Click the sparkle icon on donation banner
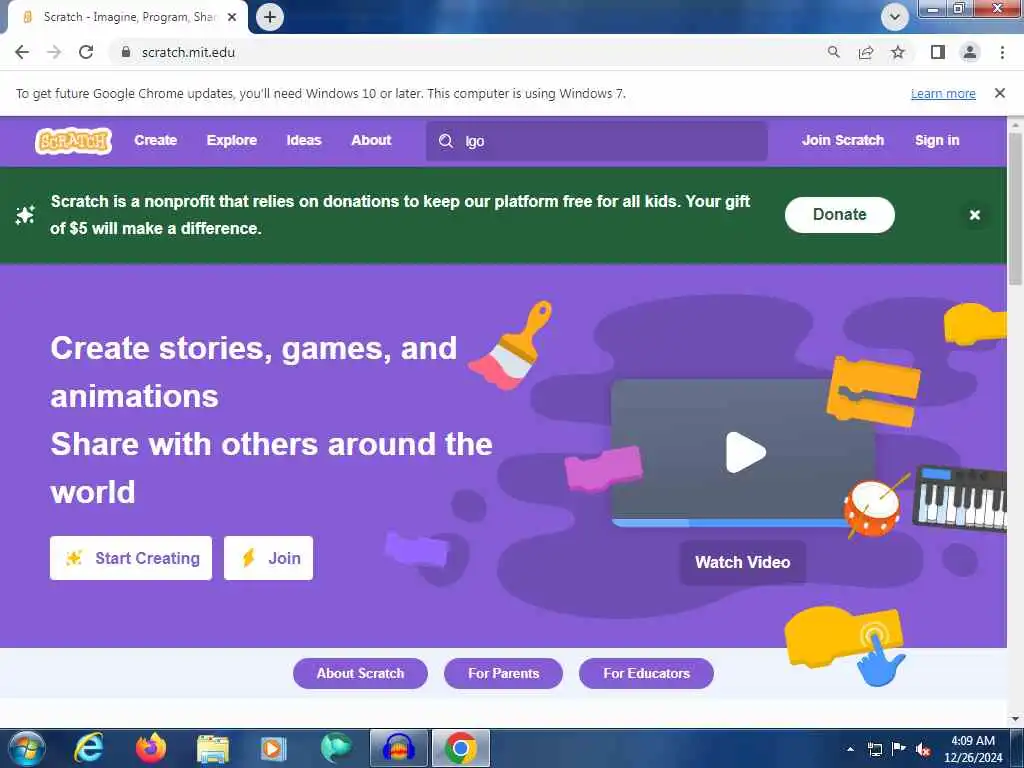 click(x=25, y=215)
